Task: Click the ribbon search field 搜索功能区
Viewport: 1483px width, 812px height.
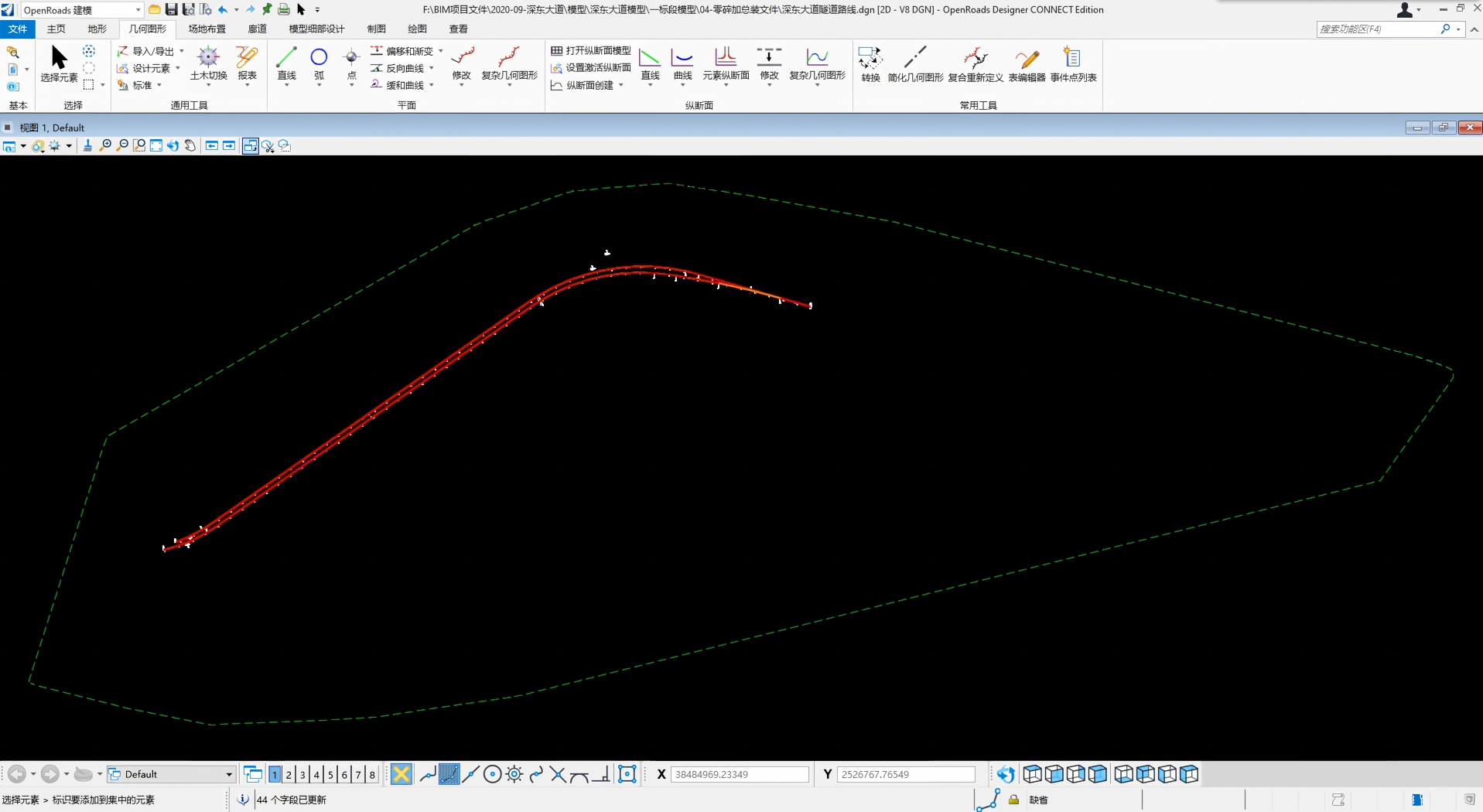Action: [x=1377, y=29]
